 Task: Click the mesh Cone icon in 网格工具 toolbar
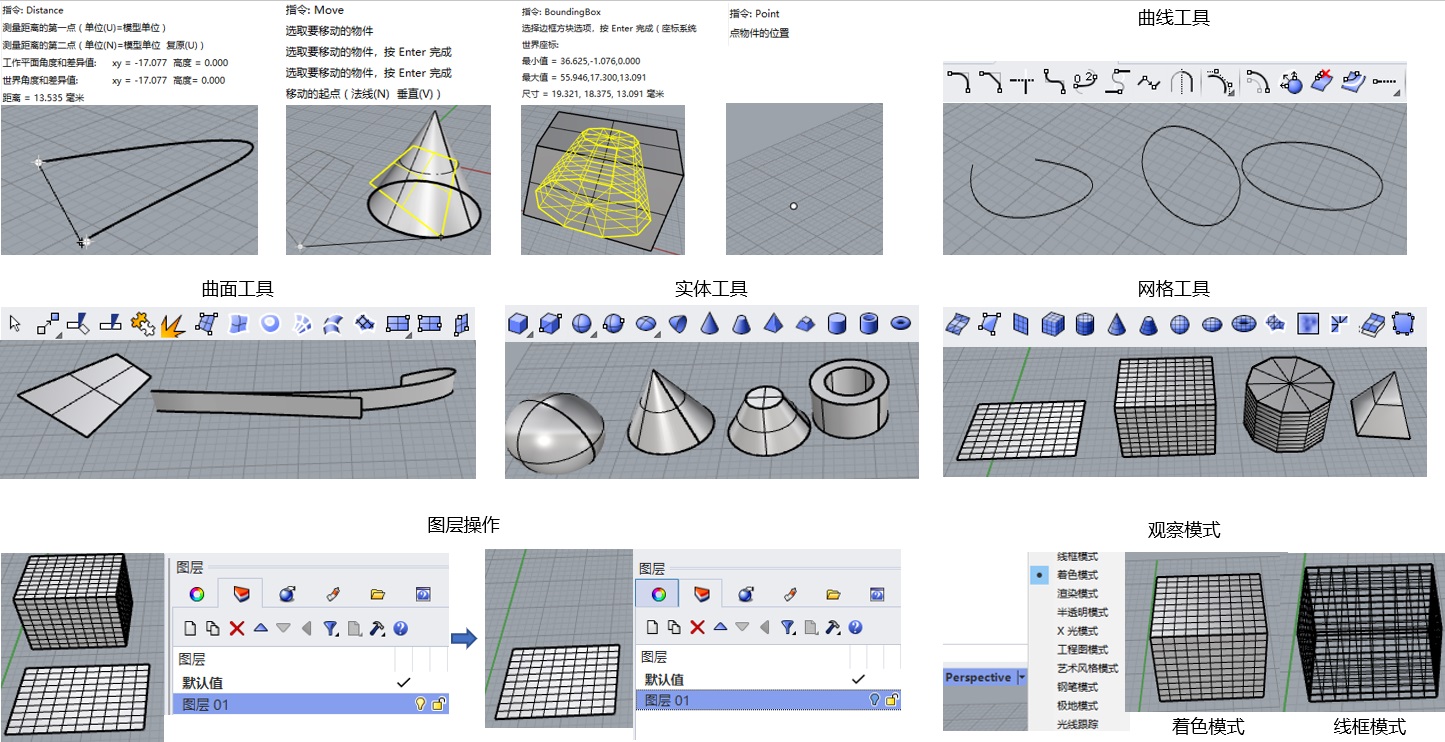click(1115, 324)
